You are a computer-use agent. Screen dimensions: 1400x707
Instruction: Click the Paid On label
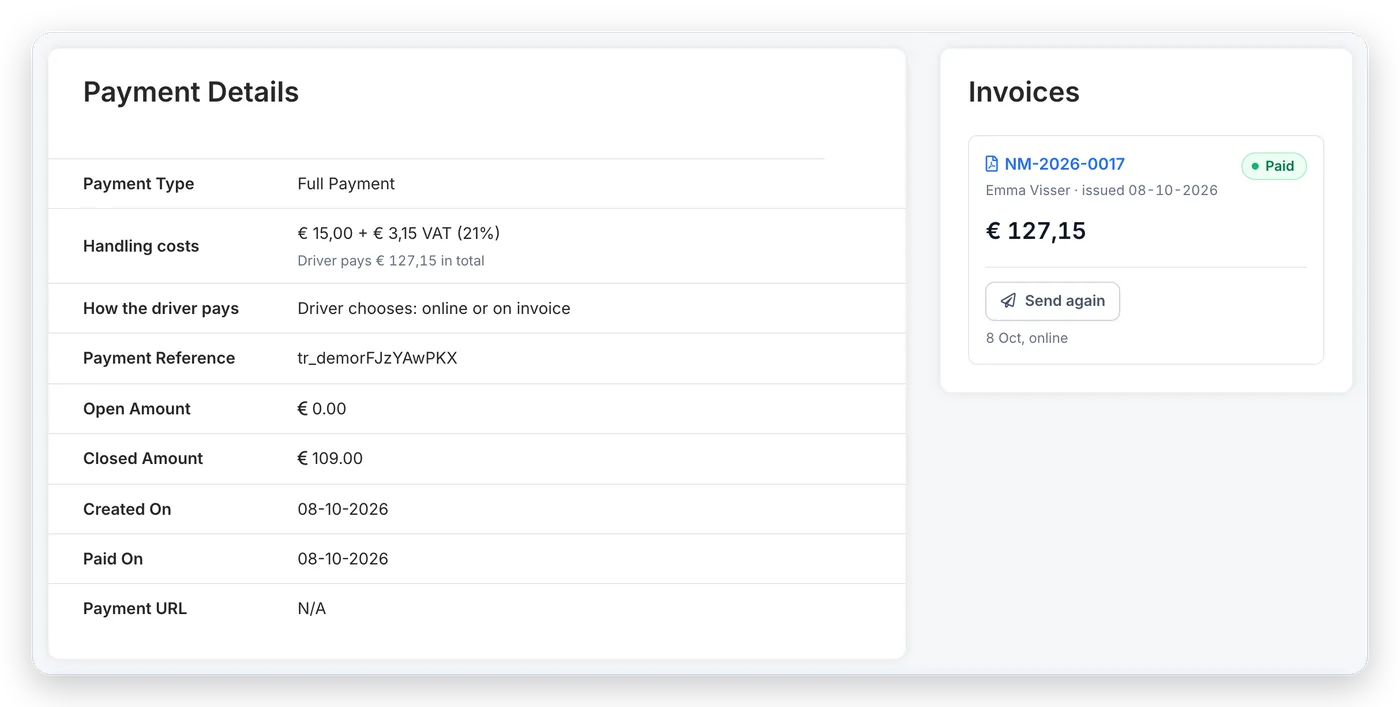point(113,559)
